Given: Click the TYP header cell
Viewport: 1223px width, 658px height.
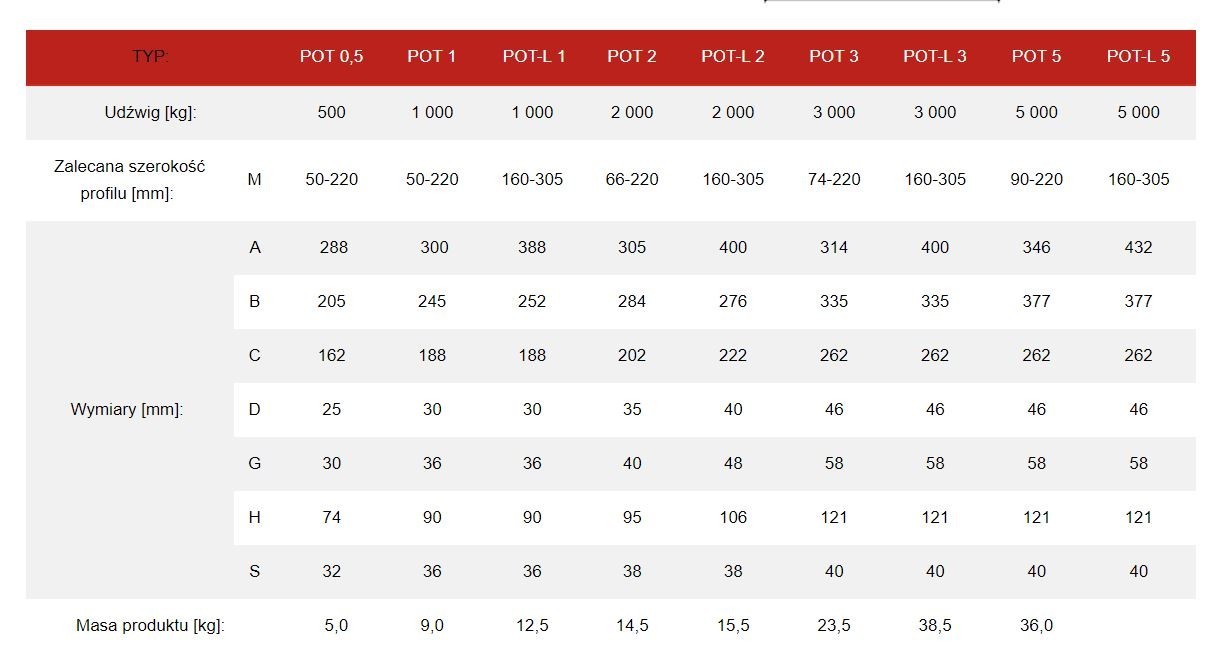Looking at the screenshot, I should [x=151, y=57].
